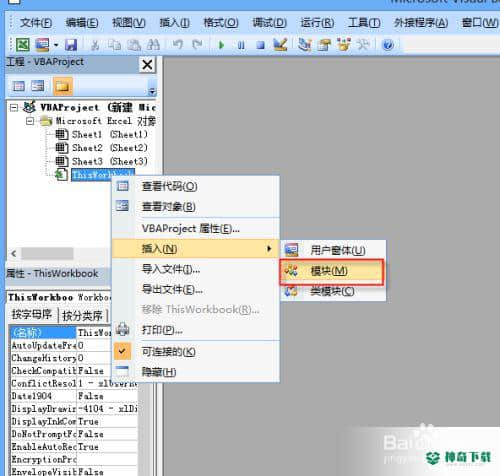Open the 调试(D) menu
The width and height of the screenshot is (500, 476).
269,23
